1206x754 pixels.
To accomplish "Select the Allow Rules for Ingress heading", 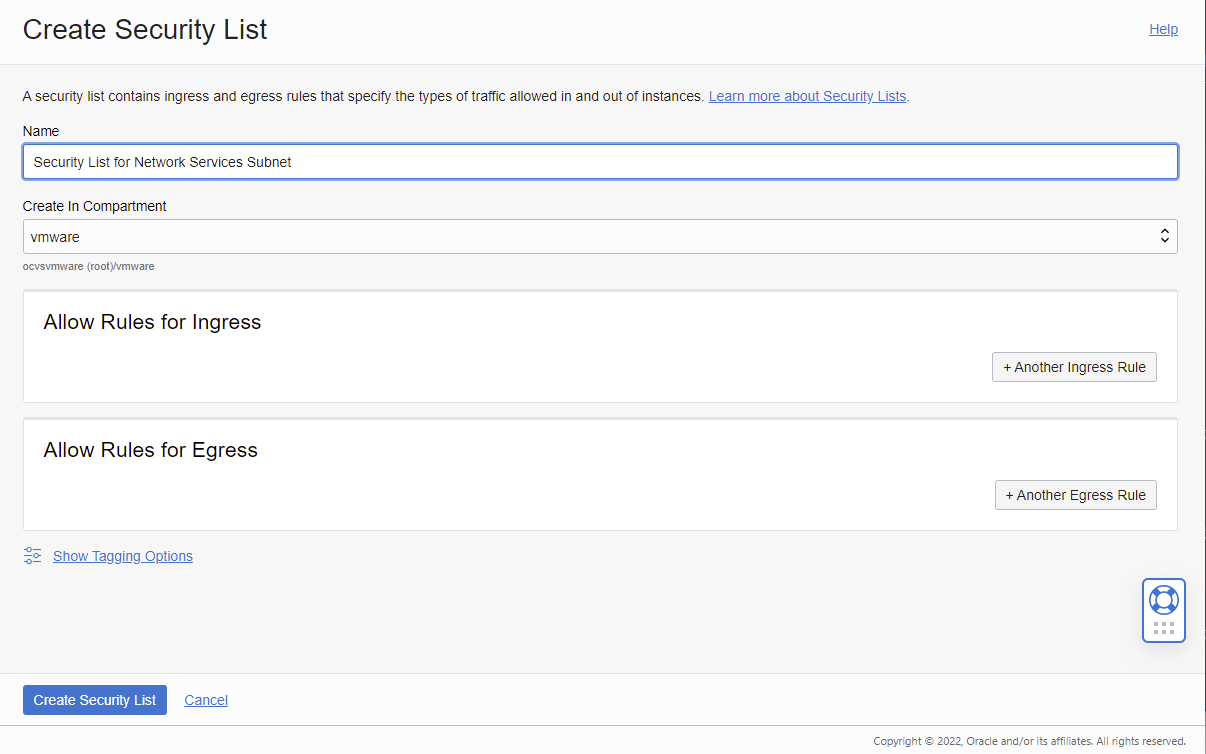I will click(152, 322).
